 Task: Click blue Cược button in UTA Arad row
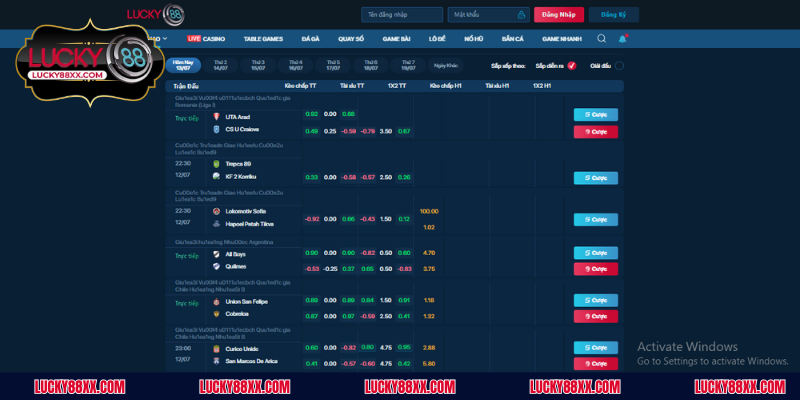[x=595, y=115]
